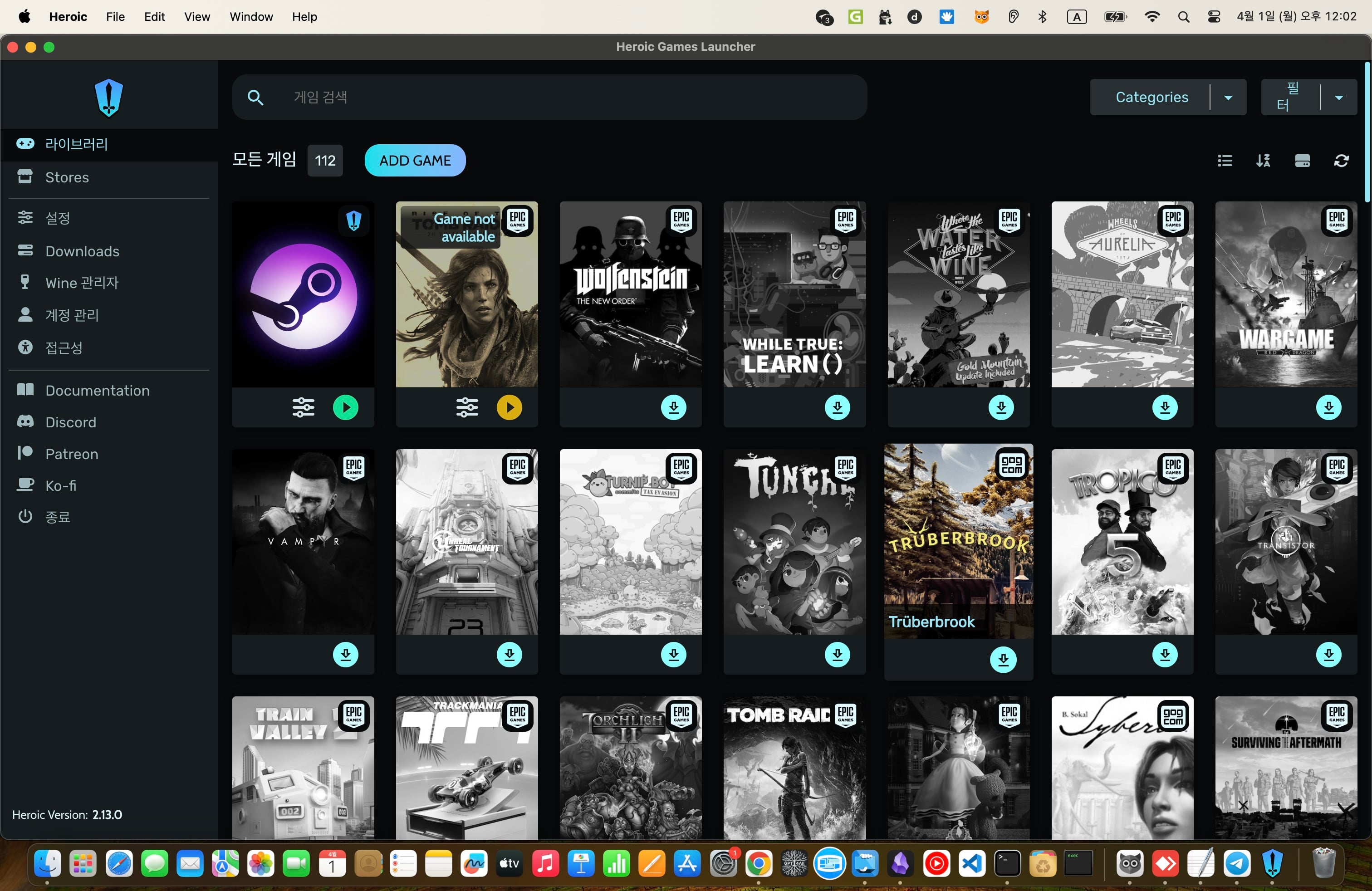Image resolution: width=1372 pixels, height=891 pixels.
Task: Click the ADD GAME button
Action: tap(415, 160)
